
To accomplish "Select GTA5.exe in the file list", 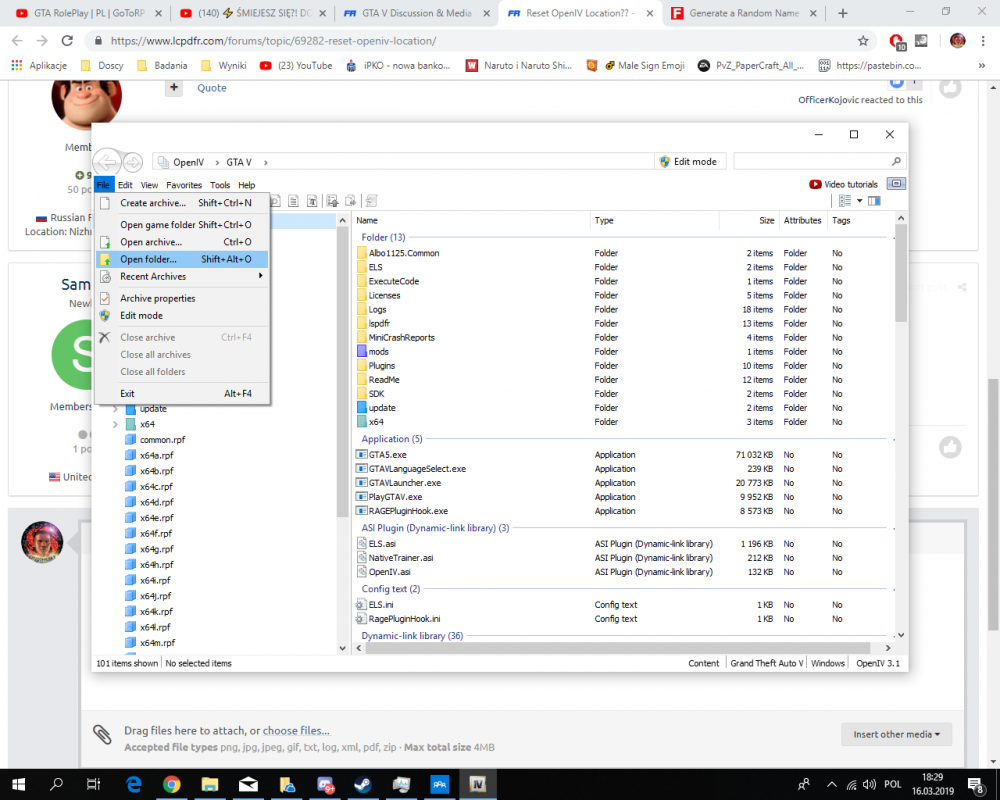I will click(387, 455).
